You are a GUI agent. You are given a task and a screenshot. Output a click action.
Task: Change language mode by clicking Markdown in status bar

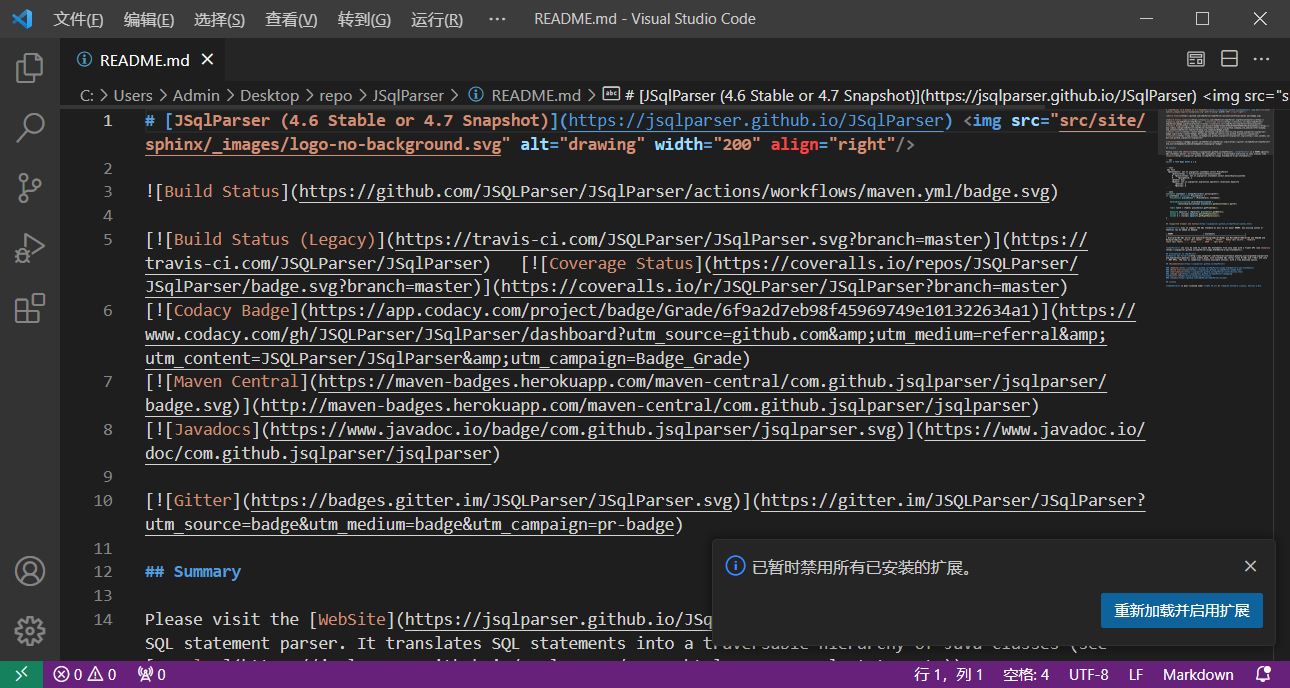(1198, 674)
